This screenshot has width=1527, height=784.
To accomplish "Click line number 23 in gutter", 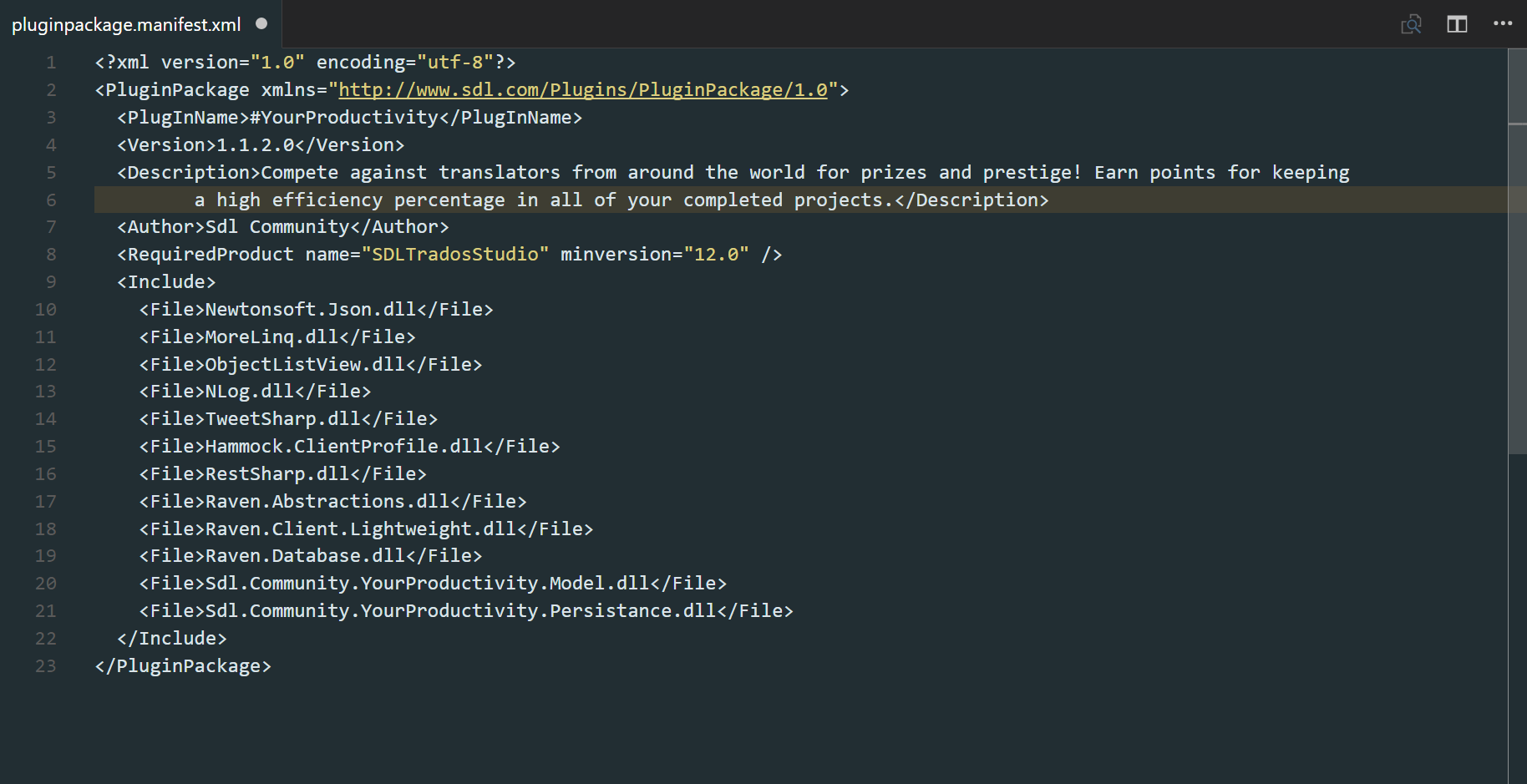I will click(46, 666).
